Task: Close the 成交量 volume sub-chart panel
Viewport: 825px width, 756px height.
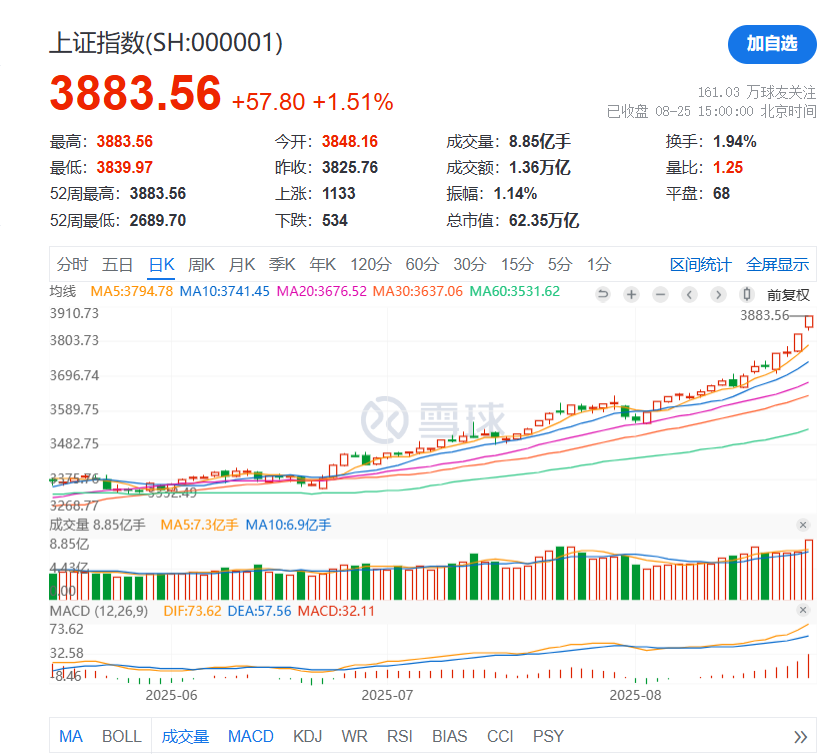Action: [x=802, y=525]
